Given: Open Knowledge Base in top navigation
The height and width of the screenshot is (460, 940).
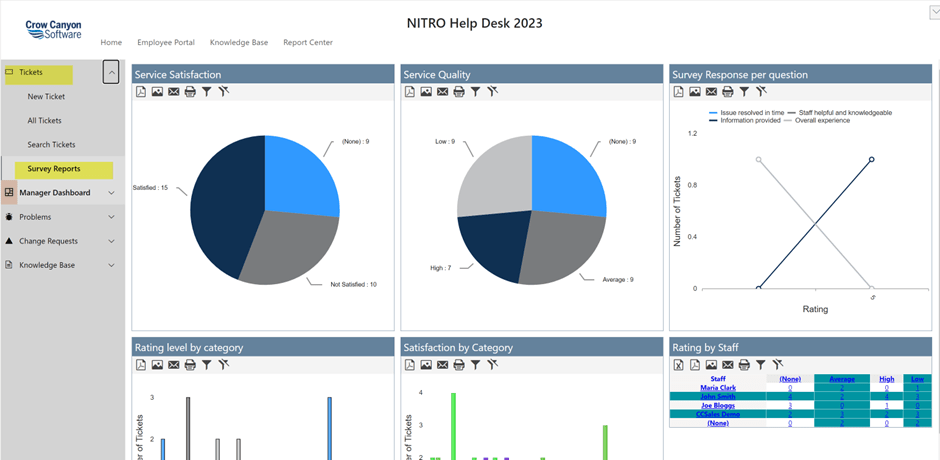Looking at the screenshot, I should tap(239, 43).
